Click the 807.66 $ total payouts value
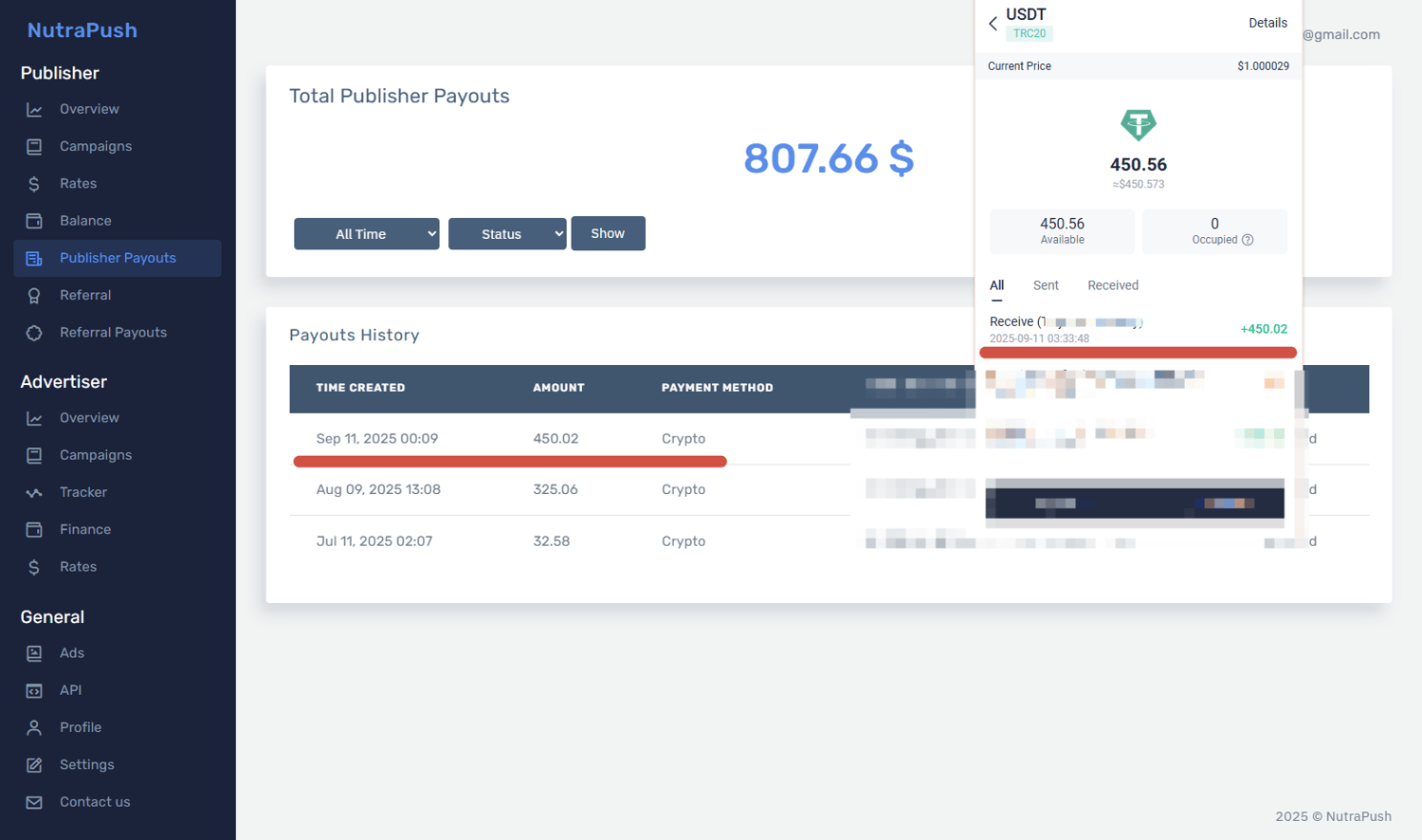This screenshot has width=1422, height=840. click(829, 158)
